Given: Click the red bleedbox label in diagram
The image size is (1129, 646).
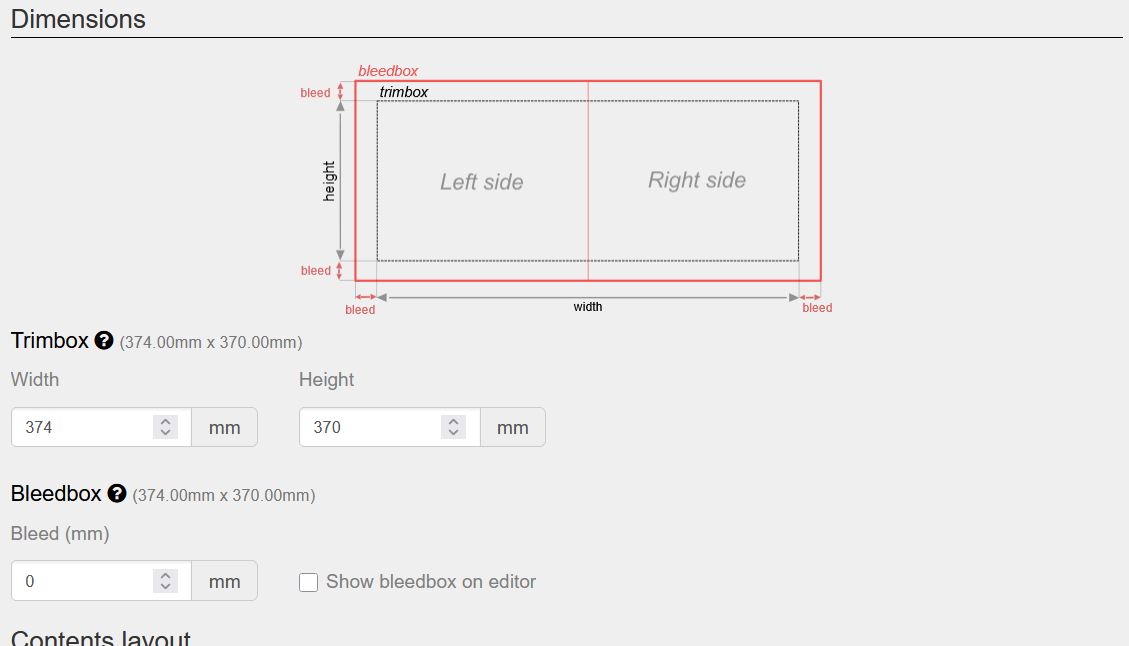Looking at the screenshot, I should click(x=388, y=71).
